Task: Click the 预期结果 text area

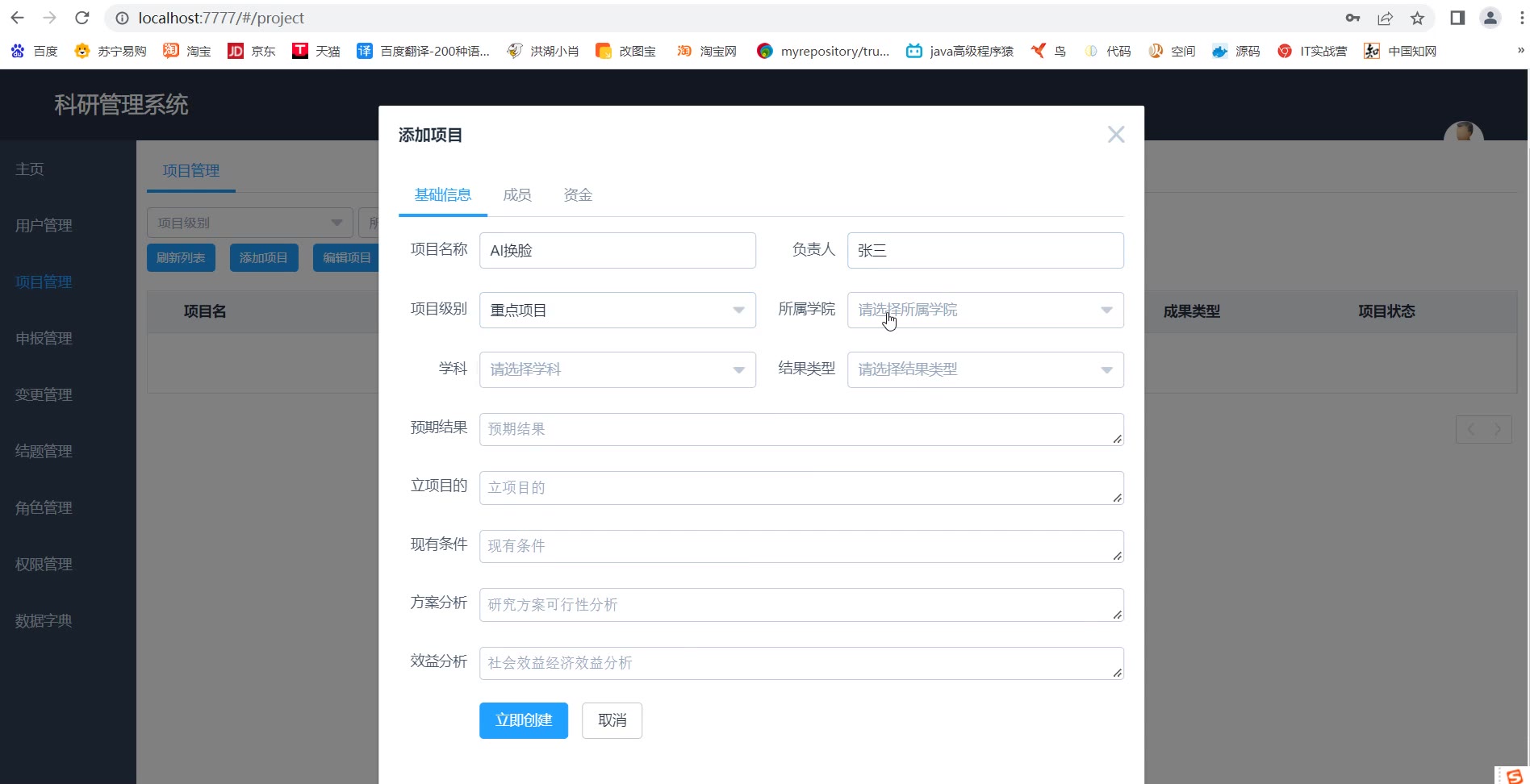Action: pos(801,429)
